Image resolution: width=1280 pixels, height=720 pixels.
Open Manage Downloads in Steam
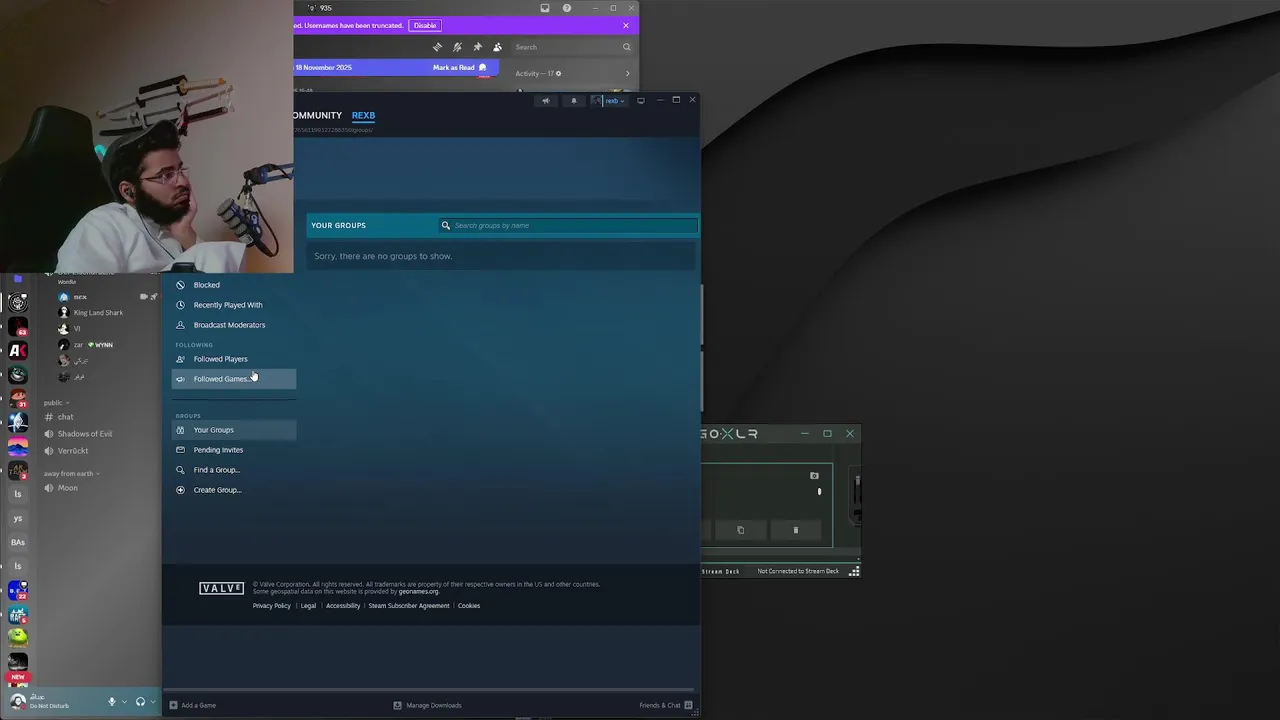click(x=428, y=705)
